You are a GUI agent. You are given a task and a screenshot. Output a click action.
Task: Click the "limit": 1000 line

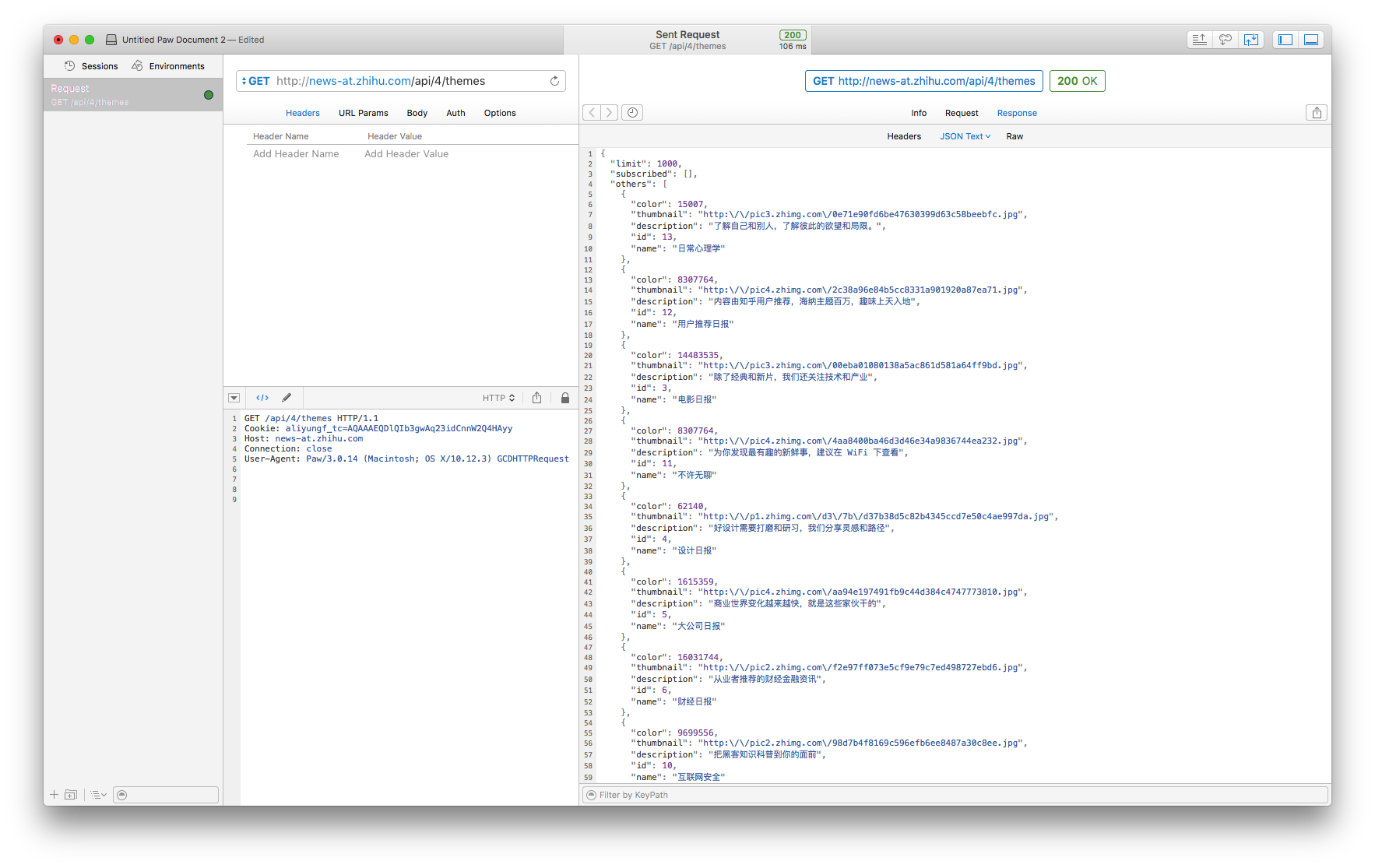(x=645, y=163)
